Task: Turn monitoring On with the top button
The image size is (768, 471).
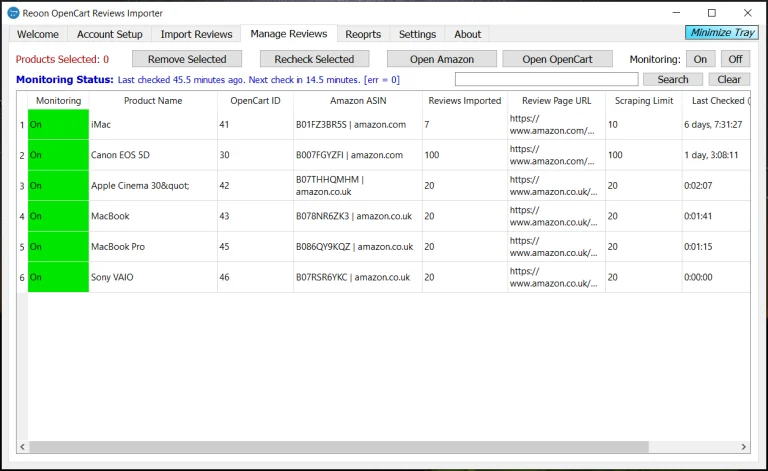Action: pos(700,59)
